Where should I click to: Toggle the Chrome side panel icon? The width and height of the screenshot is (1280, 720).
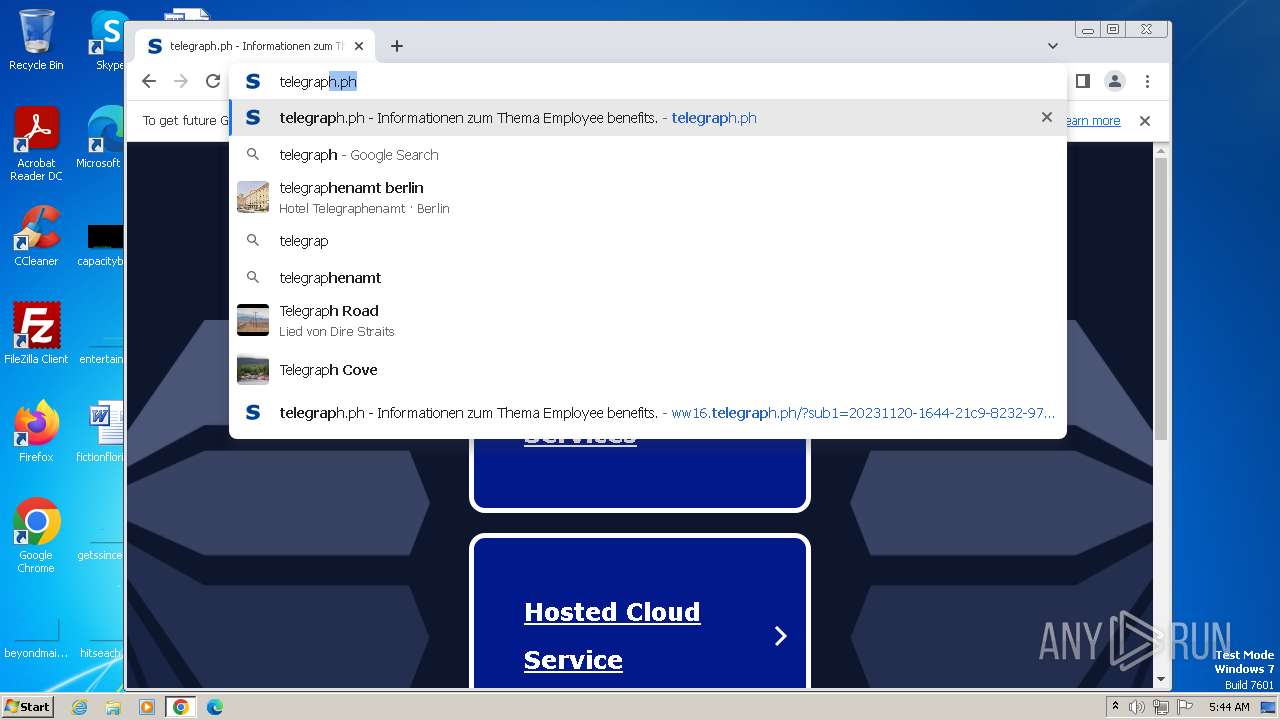pos(1082,81)
